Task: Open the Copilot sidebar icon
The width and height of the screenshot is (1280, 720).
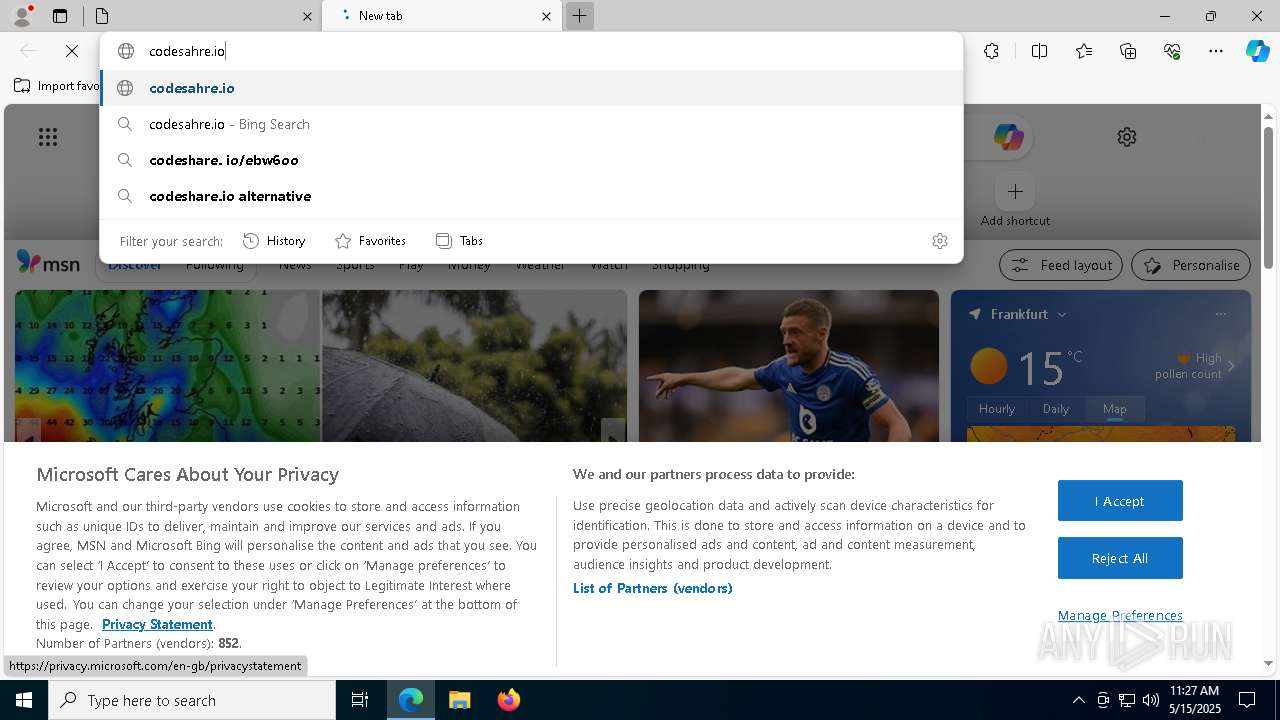Action: coord(1258,51)
